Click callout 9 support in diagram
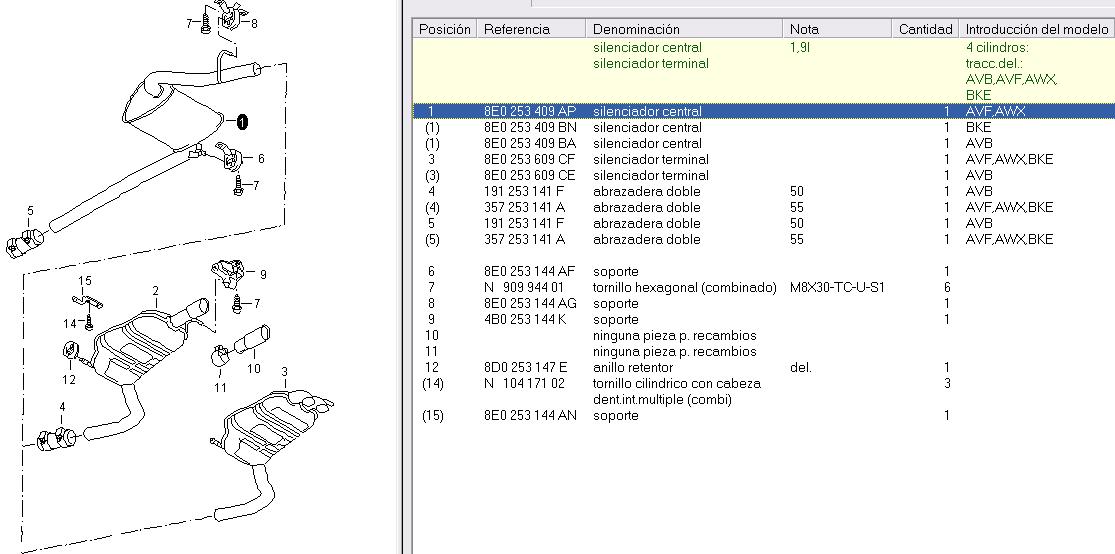 [263, 274]
